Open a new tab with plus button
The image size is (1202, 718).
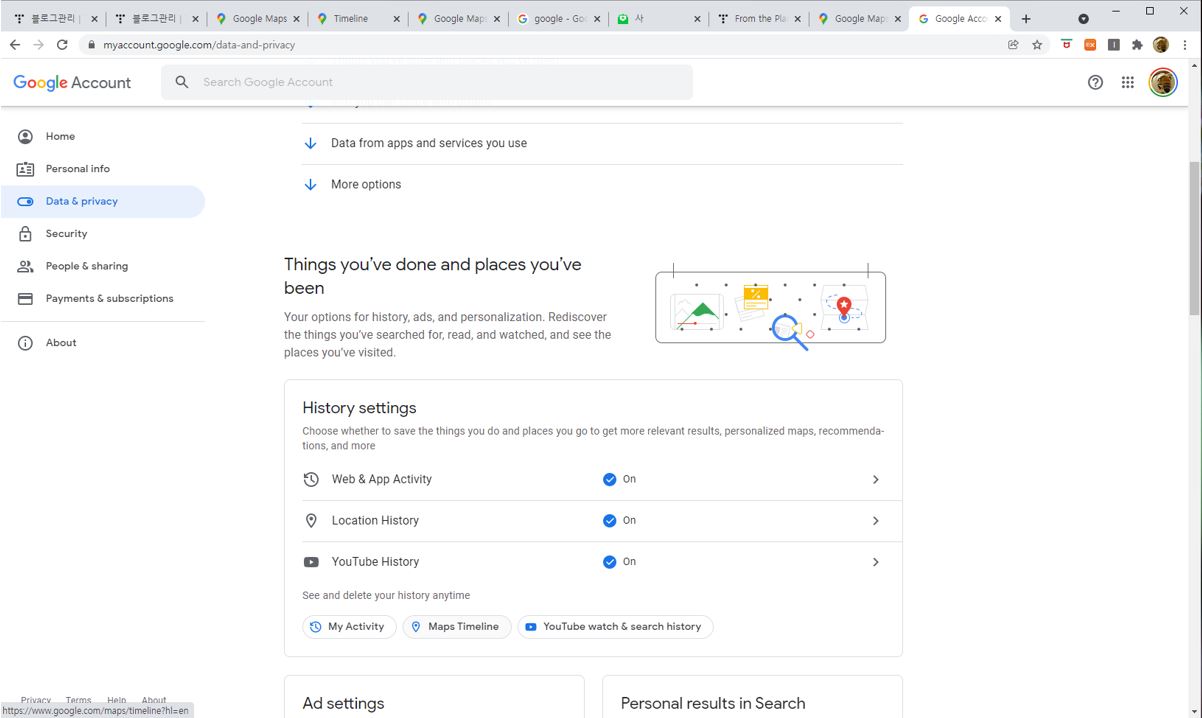pos(1026,19)
